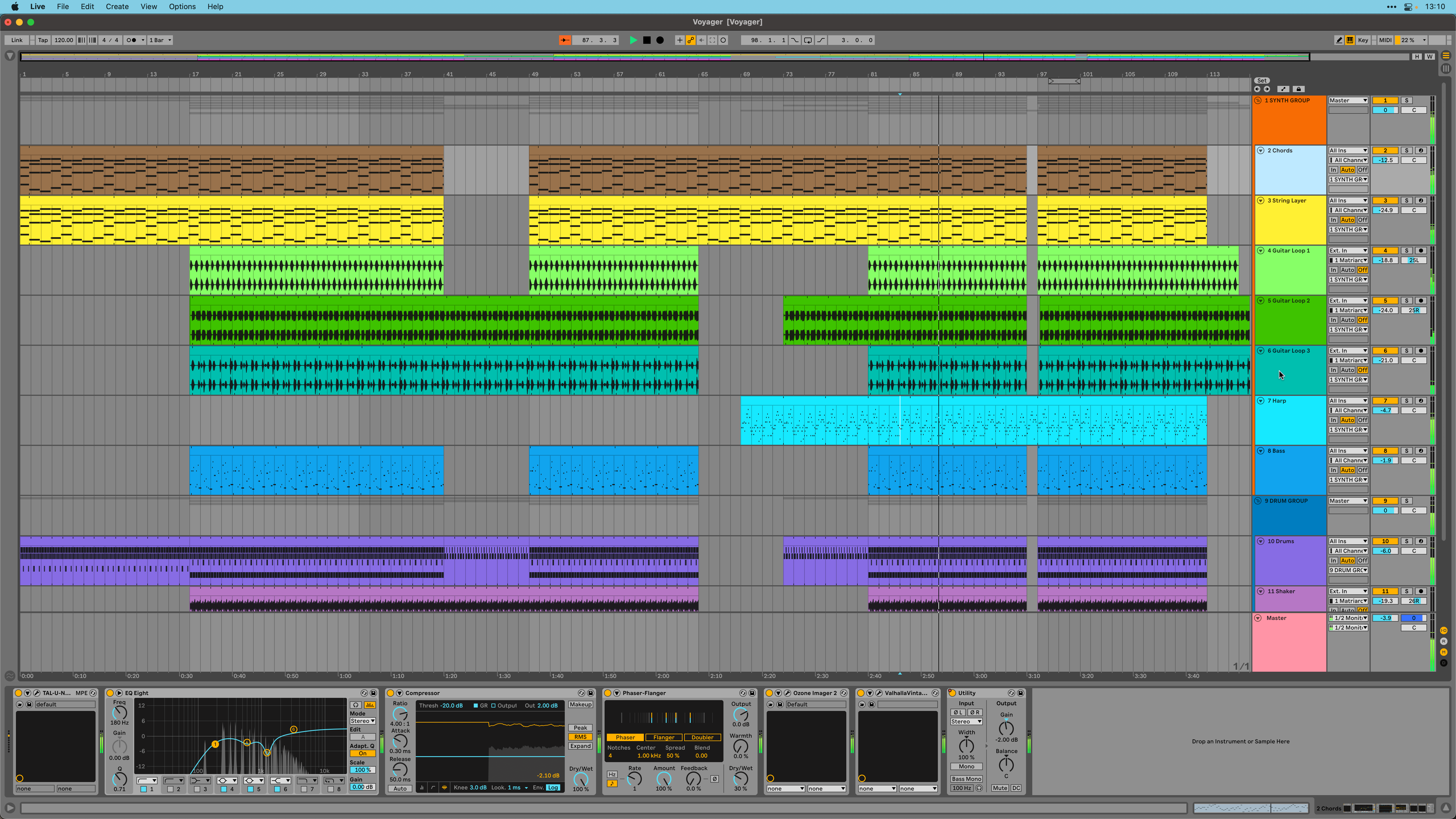The image size is (1456, 819).
Task: Click the EQ Eight audition headphone button
Action: coord(356,705)
